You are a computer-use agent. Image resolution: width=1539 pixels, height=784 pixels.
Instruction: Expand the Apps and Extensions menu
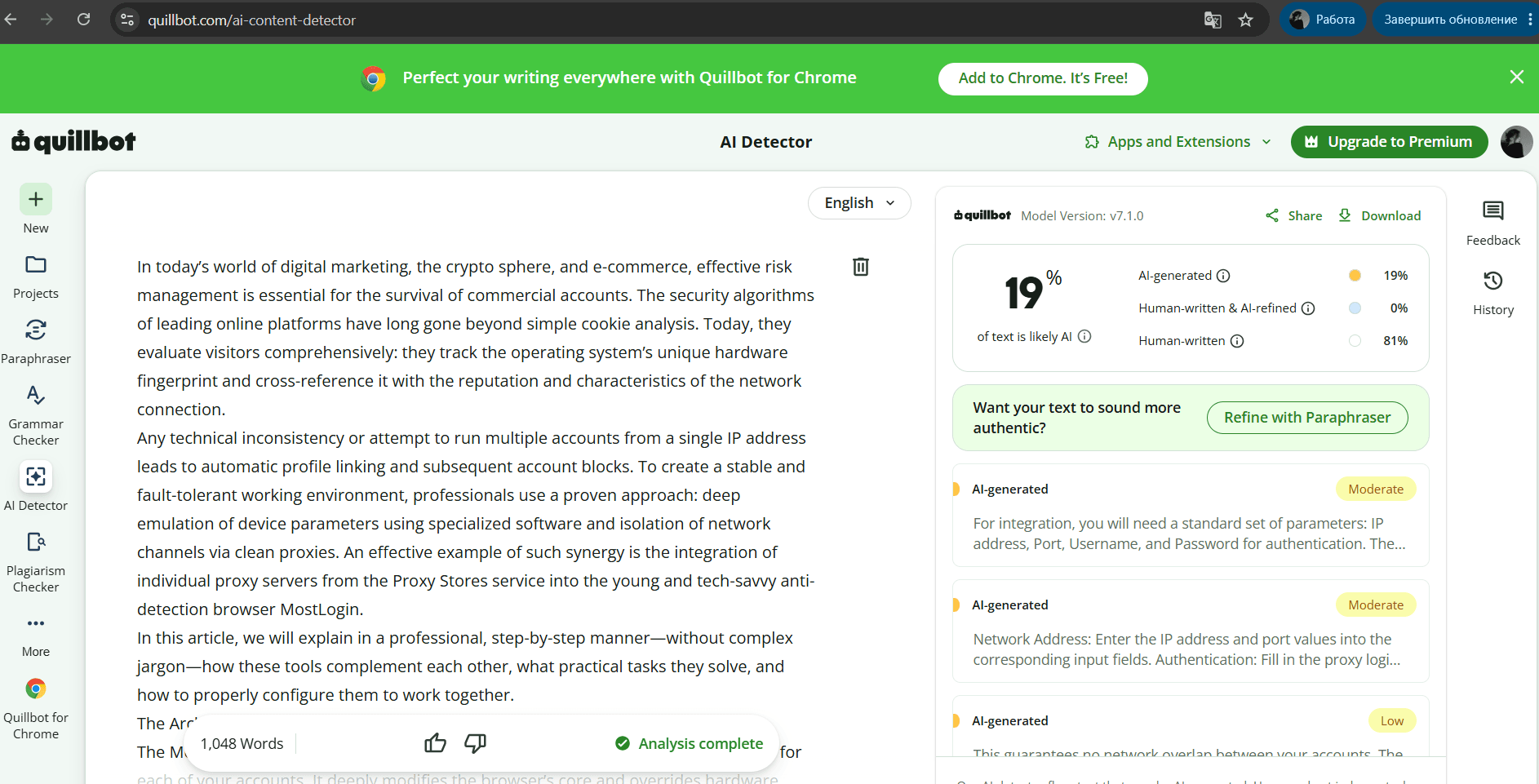tap(1178, 142)
